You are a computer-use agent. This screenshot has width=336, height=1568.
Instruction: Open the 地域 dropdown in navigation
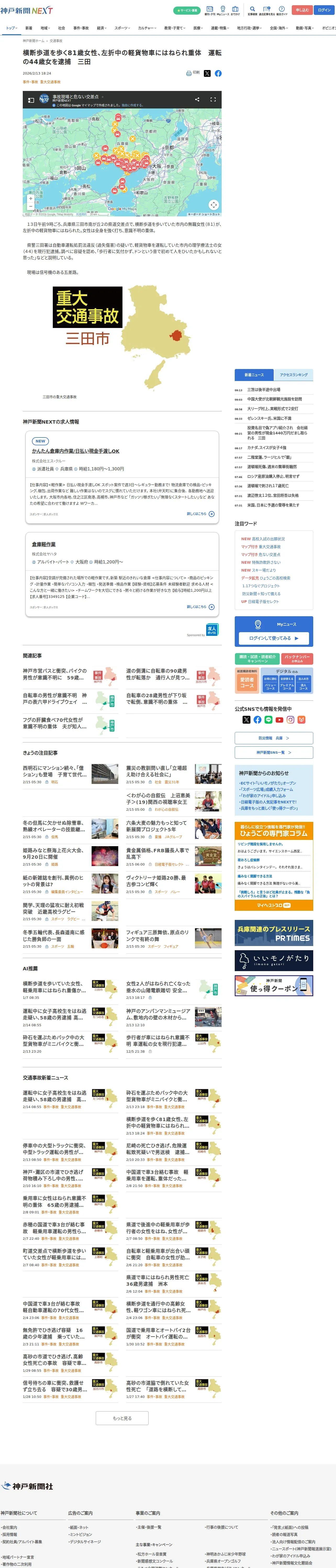tap(44, 28)
